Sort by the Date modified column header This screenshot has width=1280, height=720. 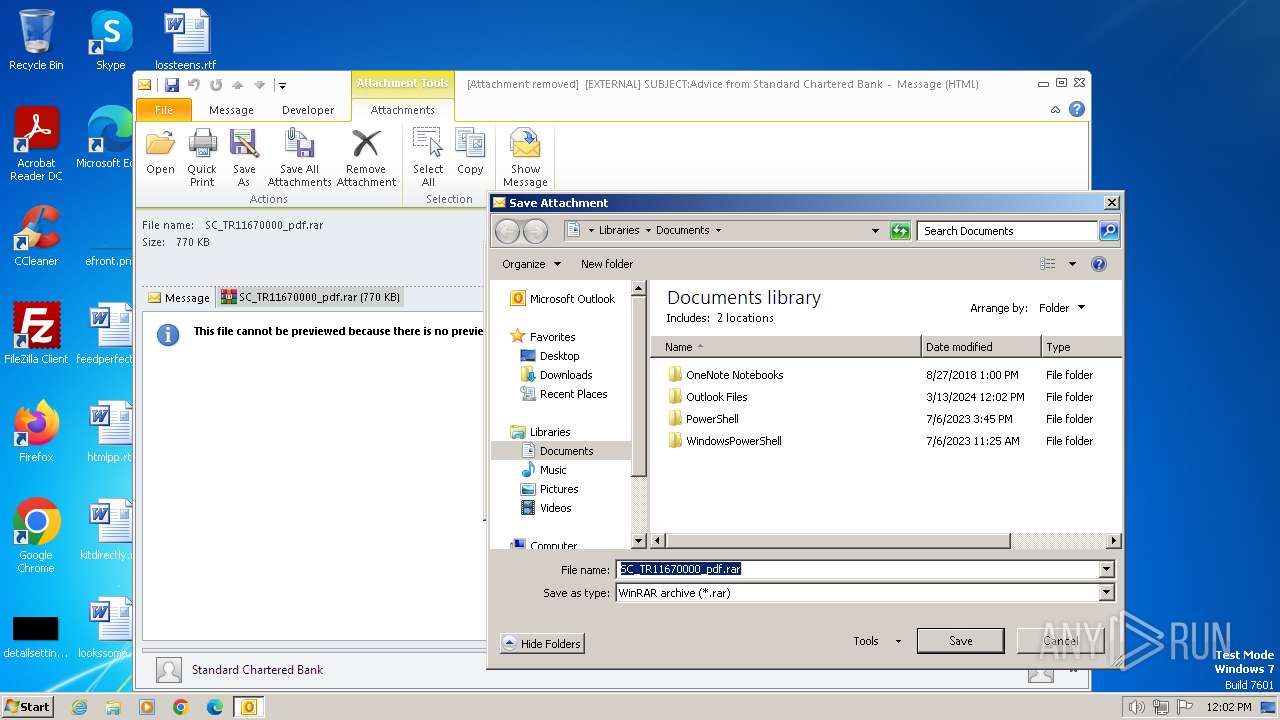click(981, 347)
